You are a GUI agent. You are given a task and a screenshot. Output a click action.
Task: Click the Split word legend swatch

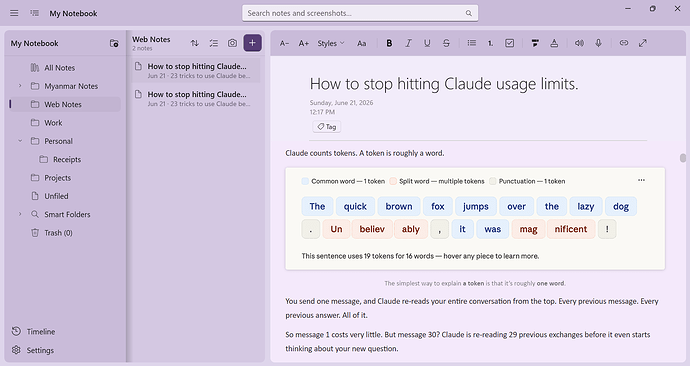pos(393,181)
